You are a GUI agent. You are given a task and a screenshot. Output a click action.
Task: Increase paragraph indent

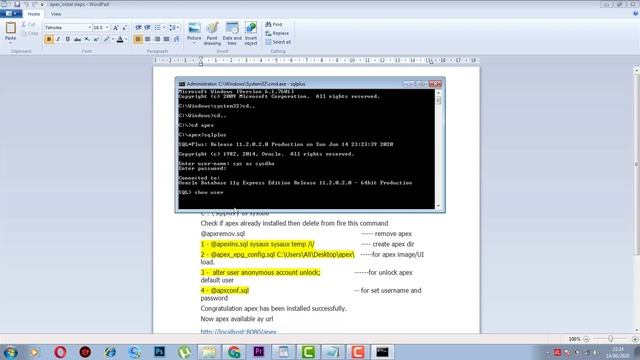click(x=147, y=28)
